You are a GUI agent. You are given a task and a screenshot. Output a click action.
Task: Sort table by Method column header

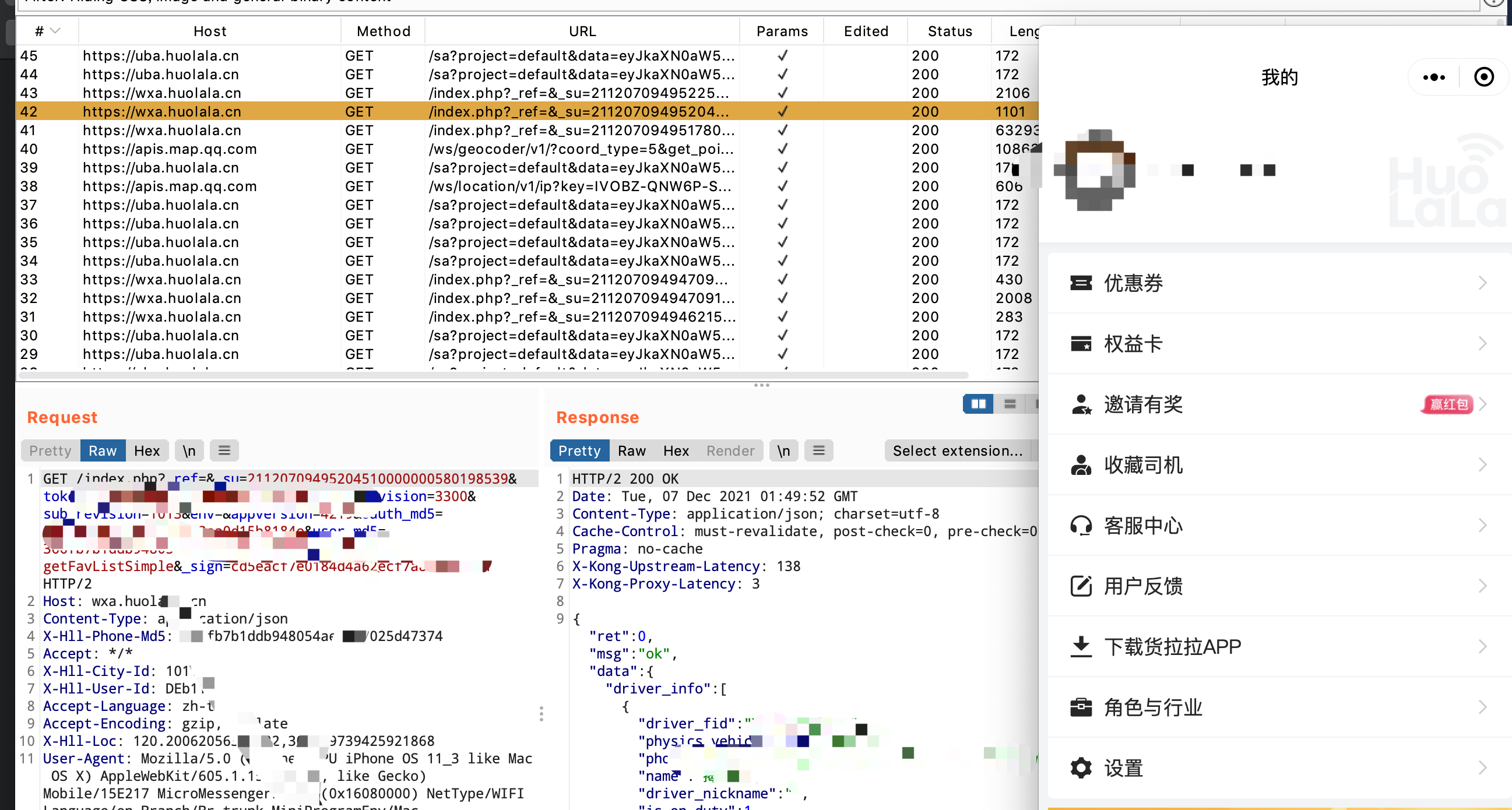[x=384, y=31]
